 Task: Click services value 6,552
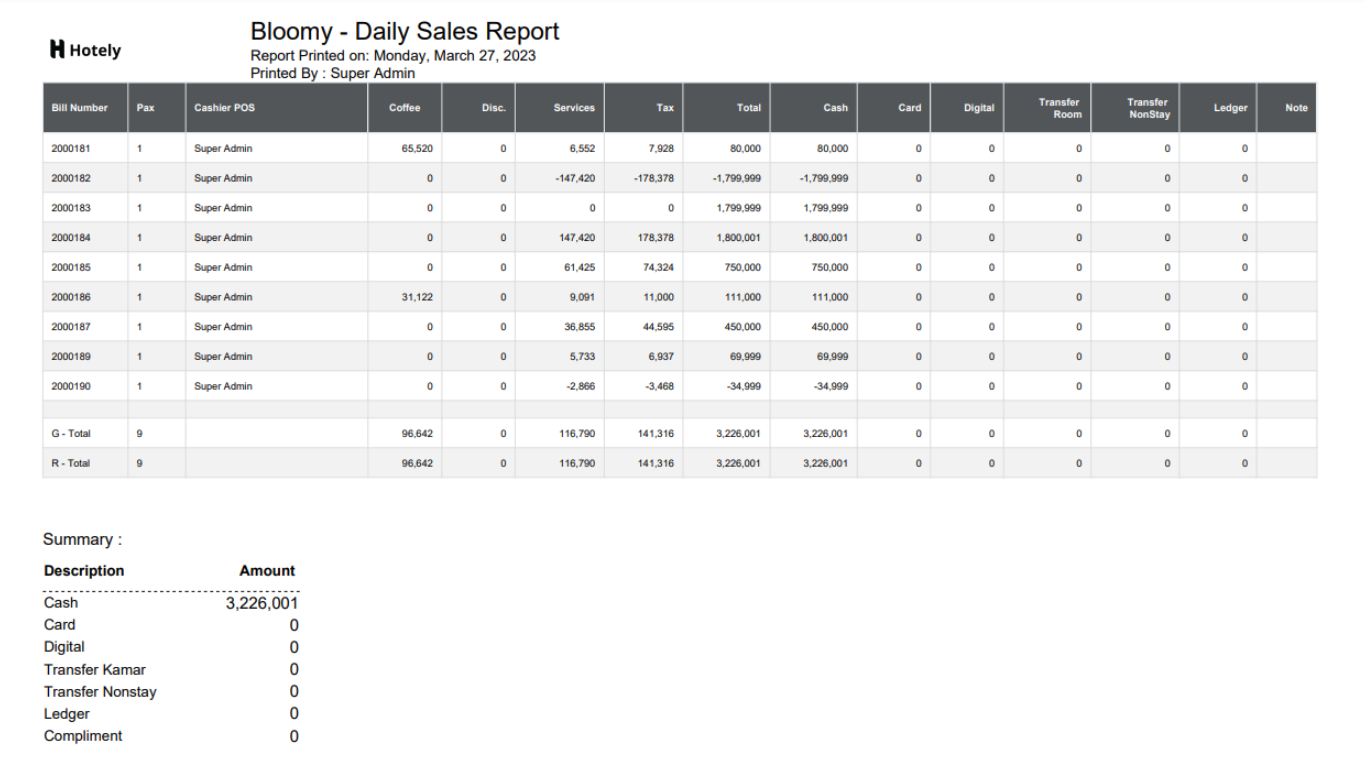(582, 149)
